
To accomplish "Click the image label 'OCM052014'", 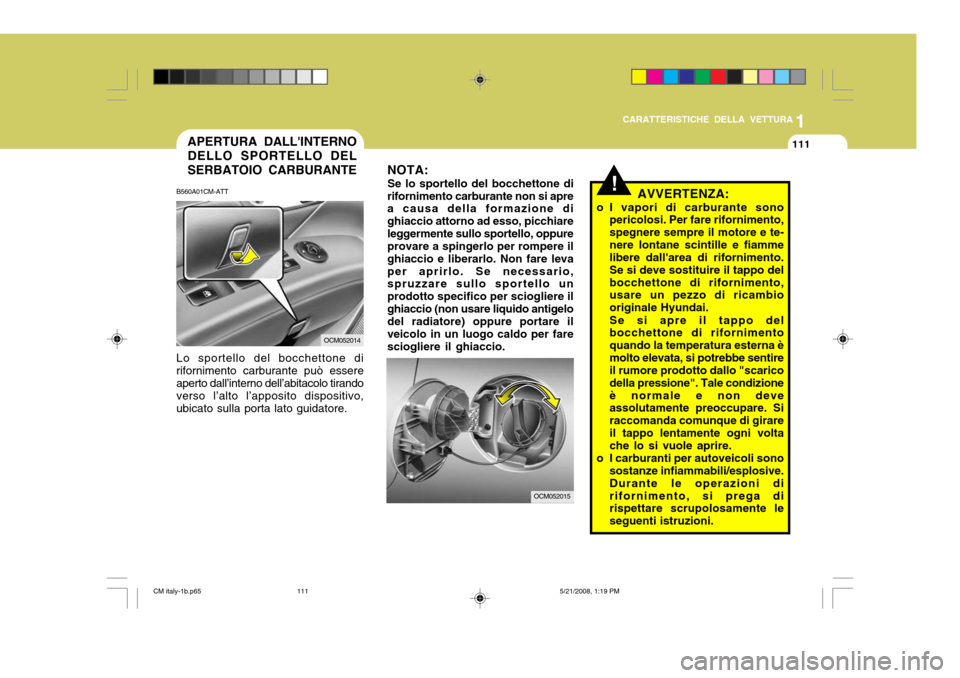I will (x=342, y=340).
